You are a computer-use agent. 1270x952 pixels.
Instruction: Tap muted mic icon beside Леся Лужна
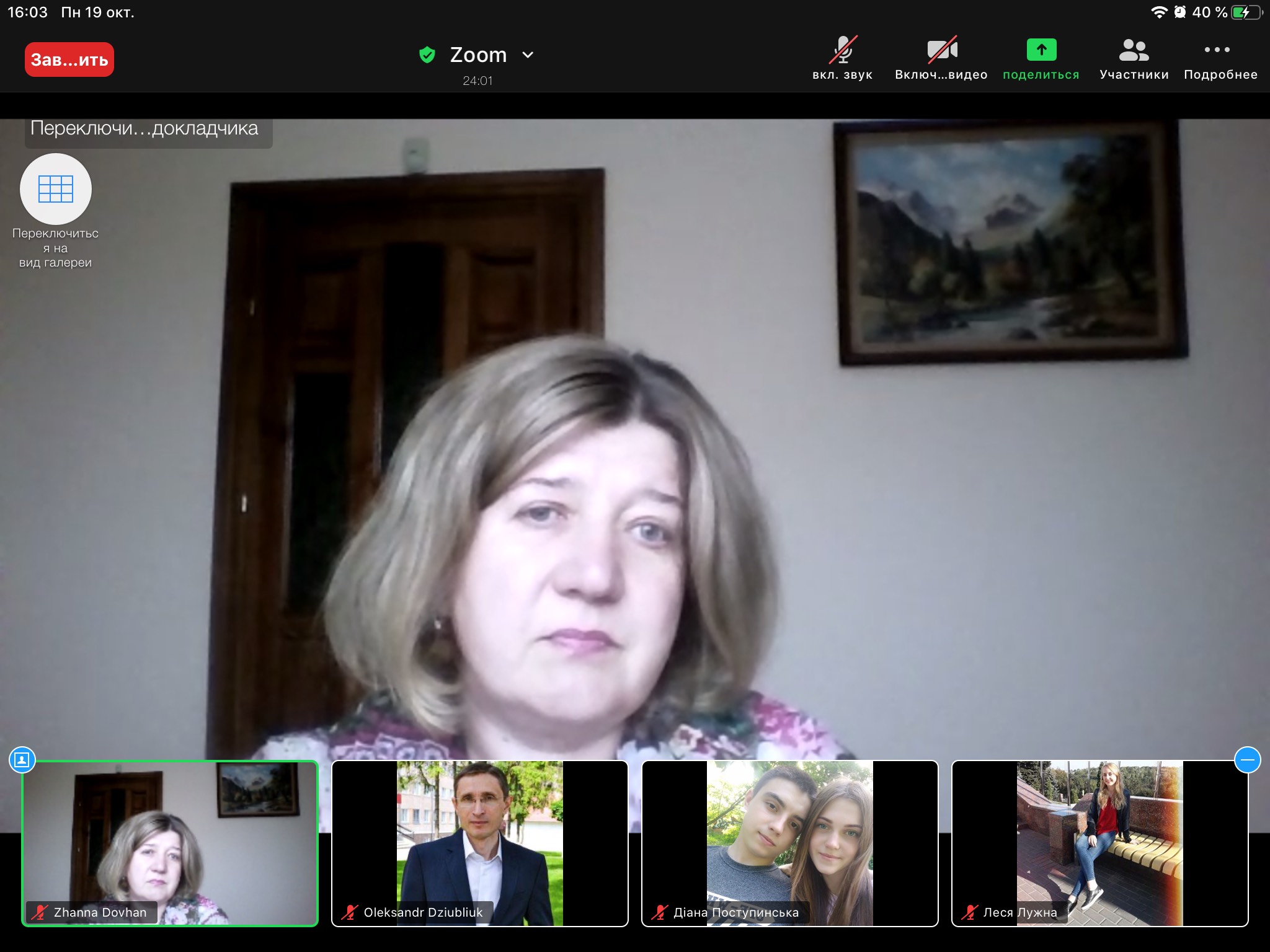(x=970, y=912)
